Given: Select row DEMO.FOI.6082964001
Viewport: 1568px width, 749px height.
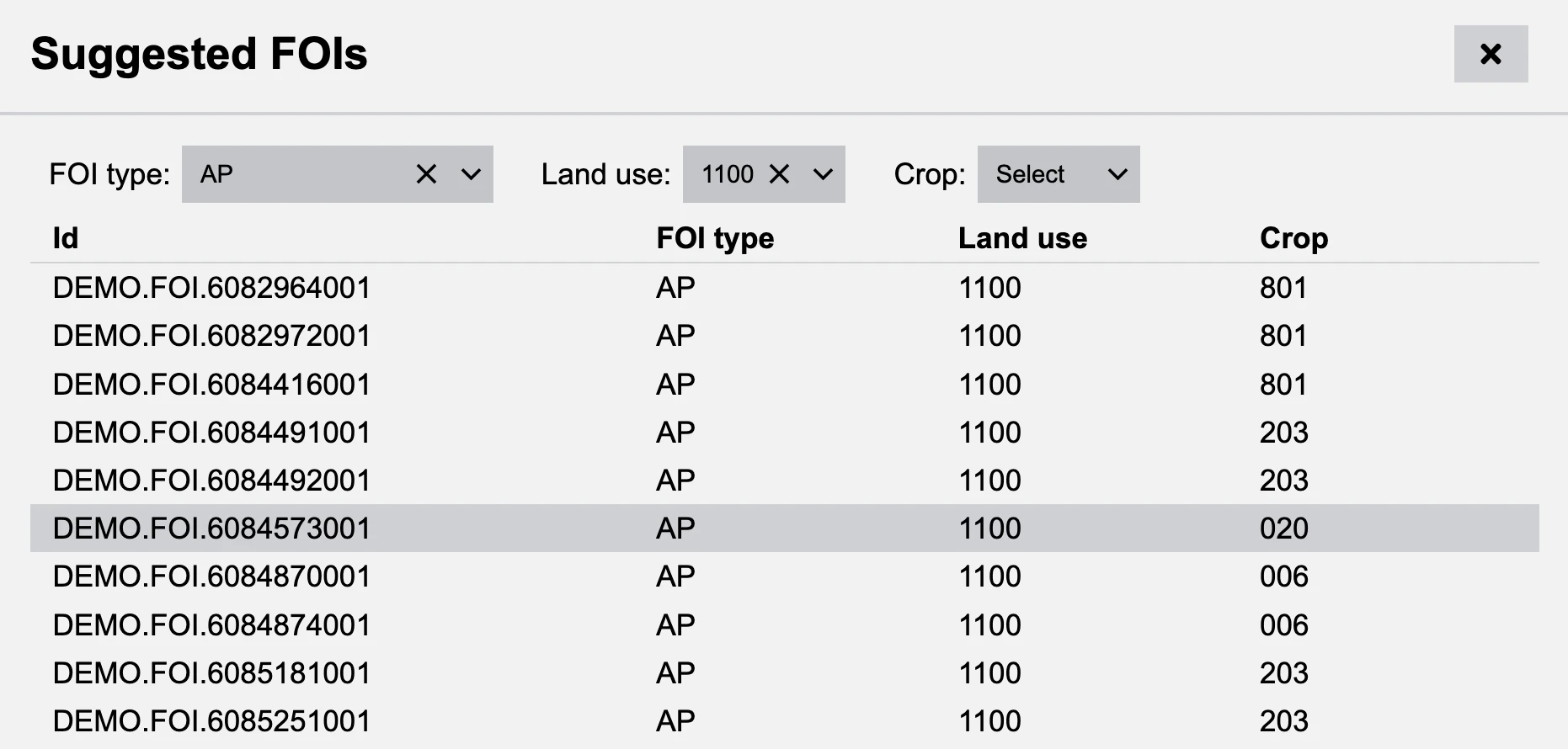Looking at the screenshot, I should pos(211,288).
